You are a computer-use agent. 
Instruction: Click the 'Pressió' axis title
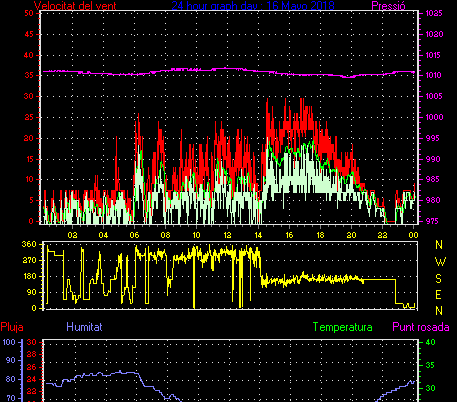click(x=388, y=5)
